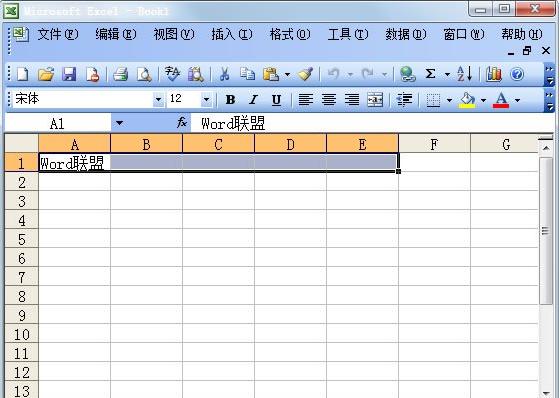
Task: Select column G header
Action: pyautogui.click(x=504, y=144)
